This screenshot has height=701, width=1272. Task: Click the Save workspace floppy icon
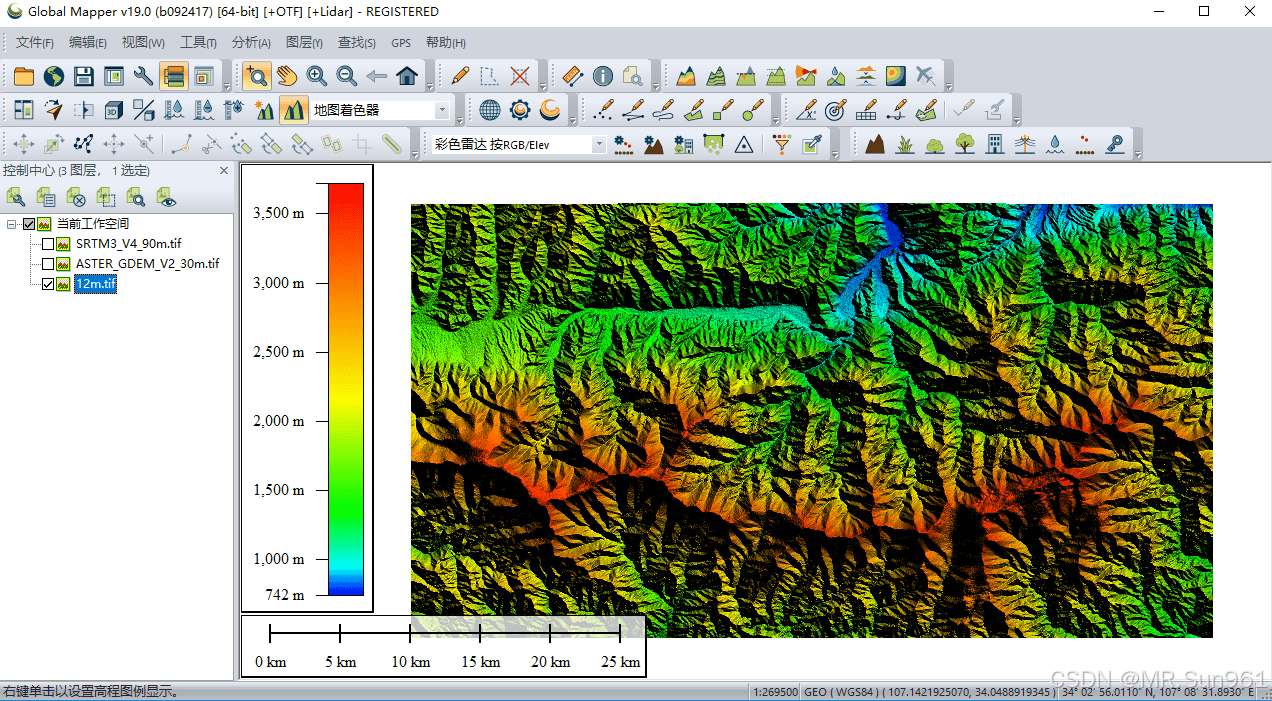[x=83, y=76]
